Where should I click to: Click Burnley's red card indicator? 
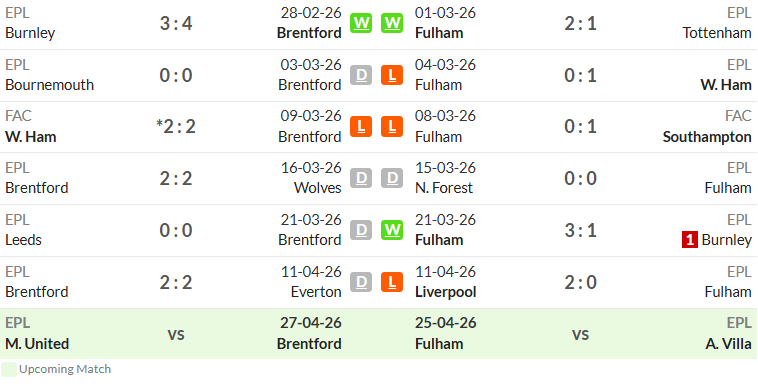point(690,240)
